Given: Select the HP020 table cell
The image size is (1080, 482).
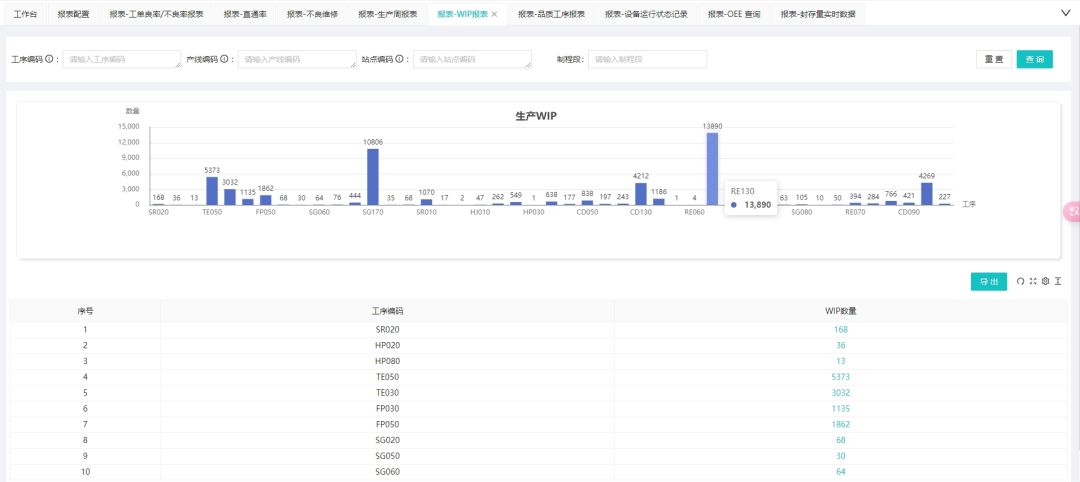Looking at the screenshot, I should point(387,346).
